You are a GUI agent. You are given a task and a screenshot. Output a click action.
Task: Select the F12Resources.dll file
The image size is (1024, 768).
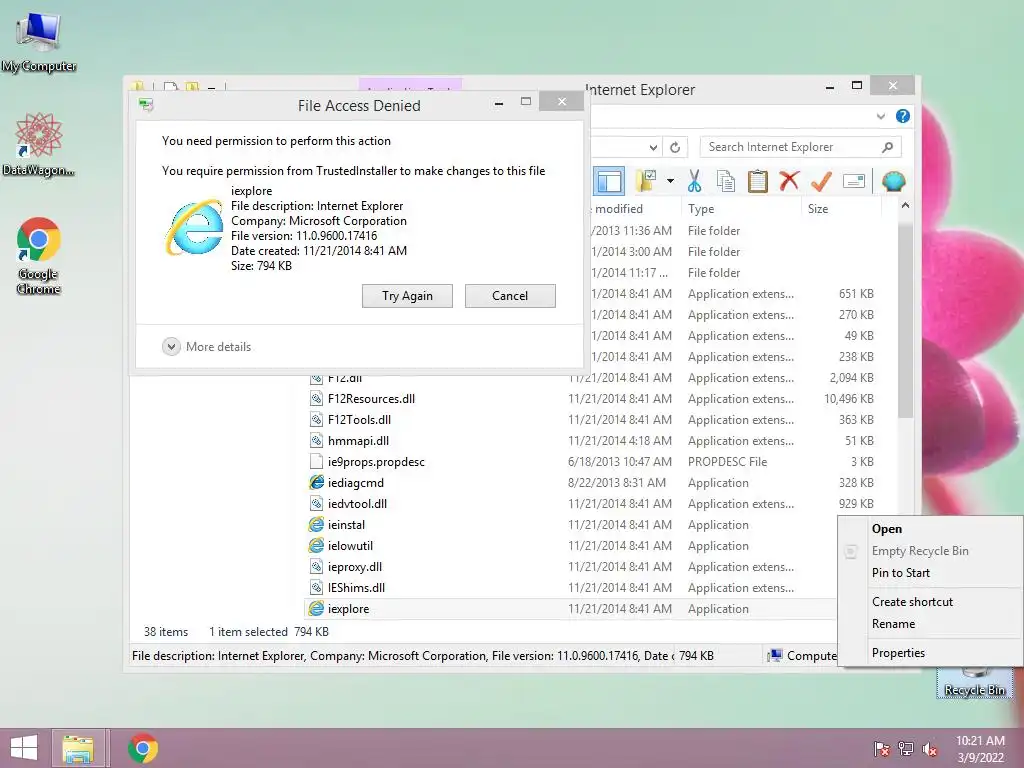coord(371,398)
